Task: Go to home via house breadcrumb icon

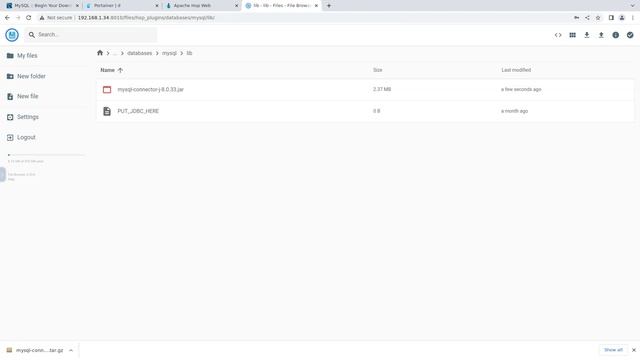Action: [100, 53]
